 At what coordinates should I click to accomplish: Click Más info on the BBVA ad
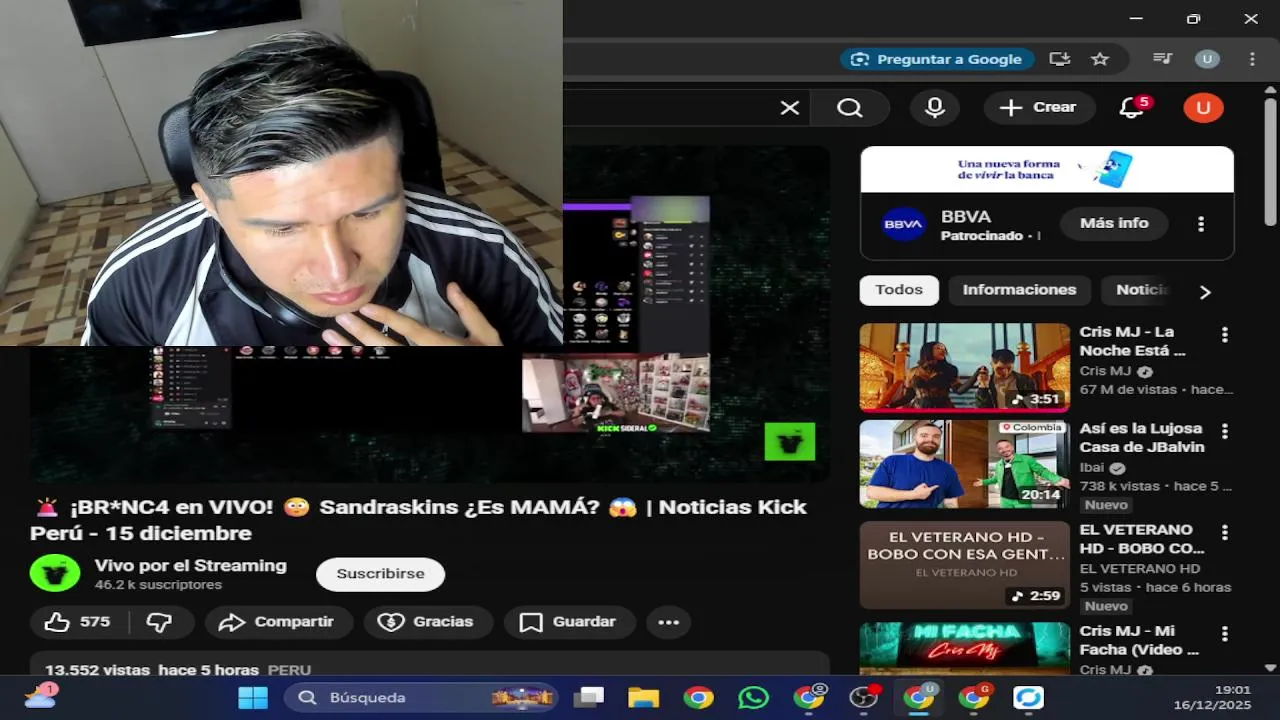(1114, 223)
